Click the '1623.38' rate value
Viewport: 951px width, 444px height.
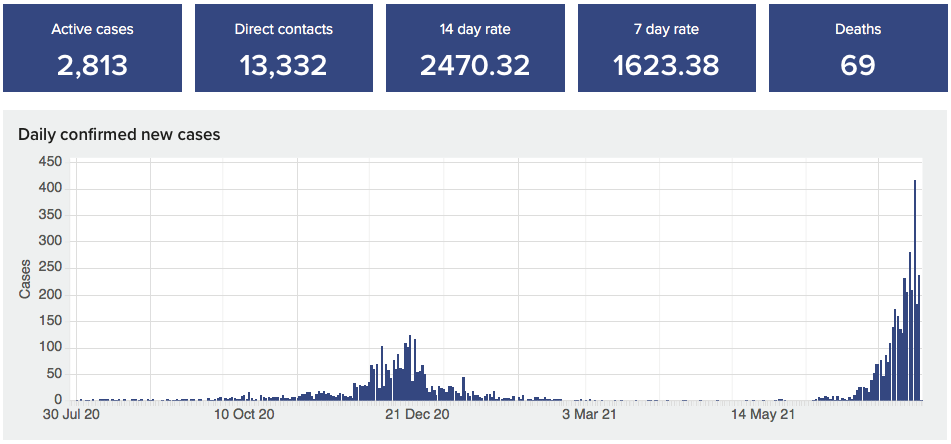pos(666,66)
